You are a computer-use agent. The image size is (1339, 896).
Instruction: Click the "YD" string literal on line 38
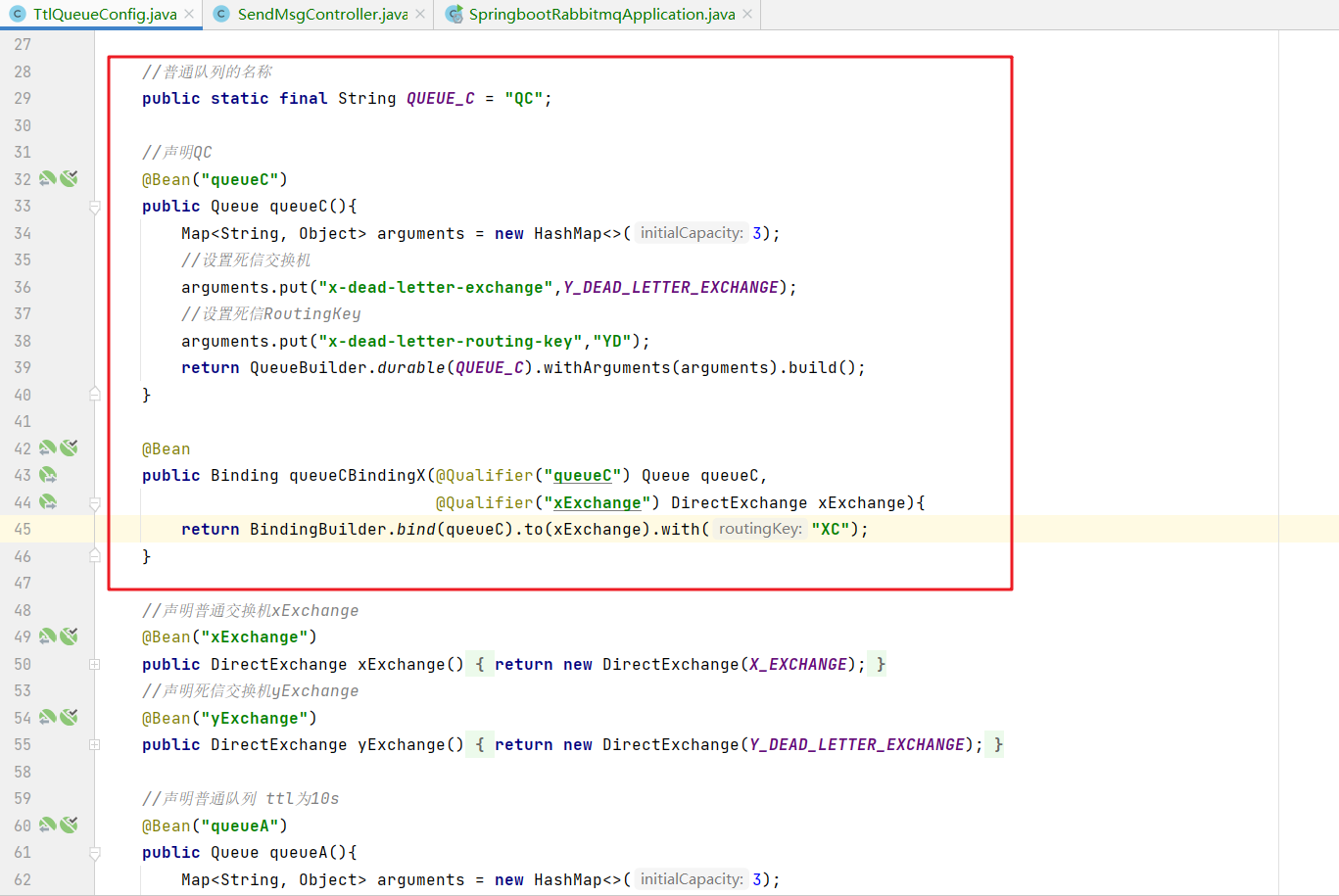click(612, 341)
